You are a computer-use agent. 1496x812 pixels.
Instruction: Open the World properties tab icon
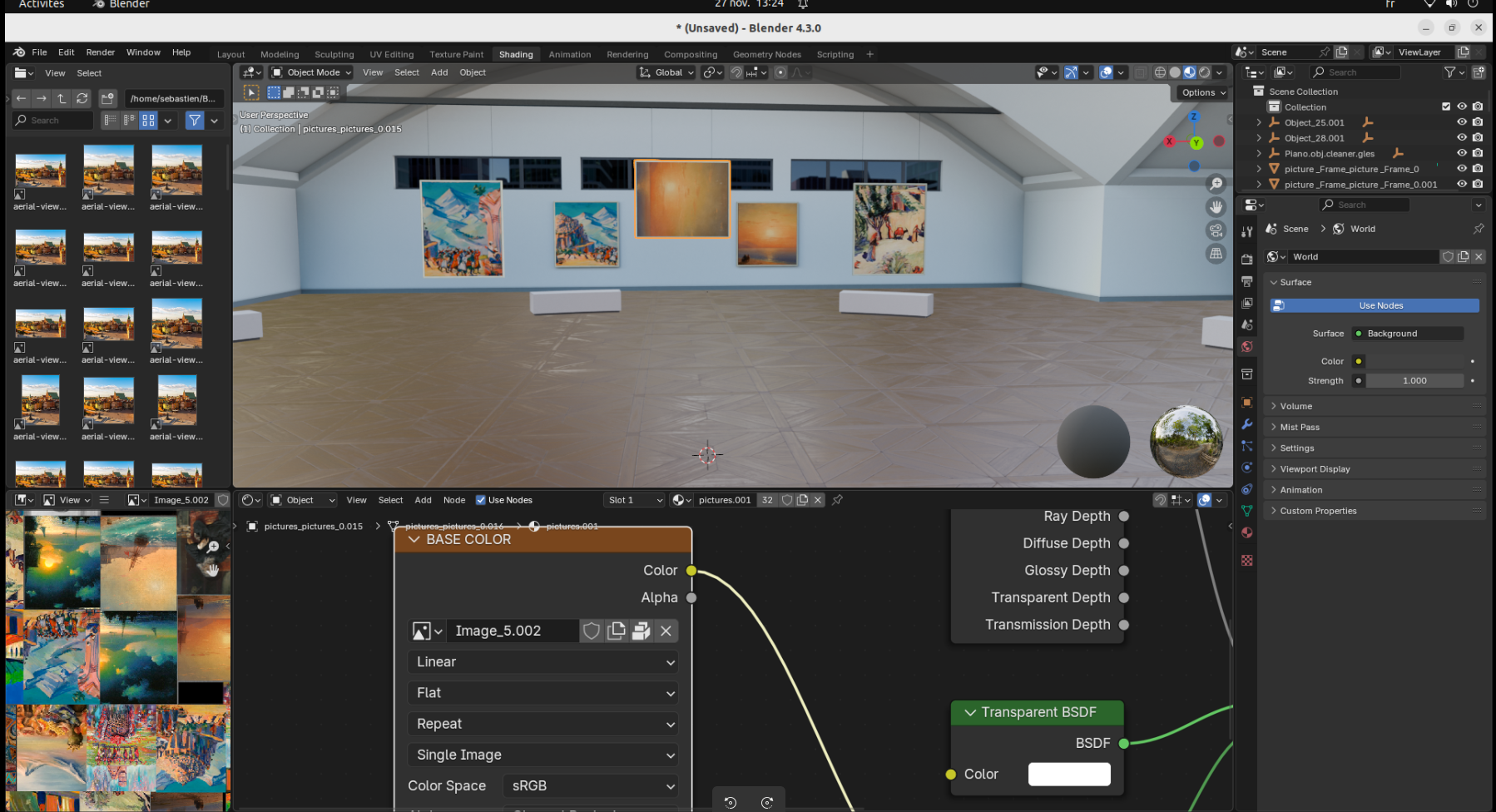[1246, 347]
